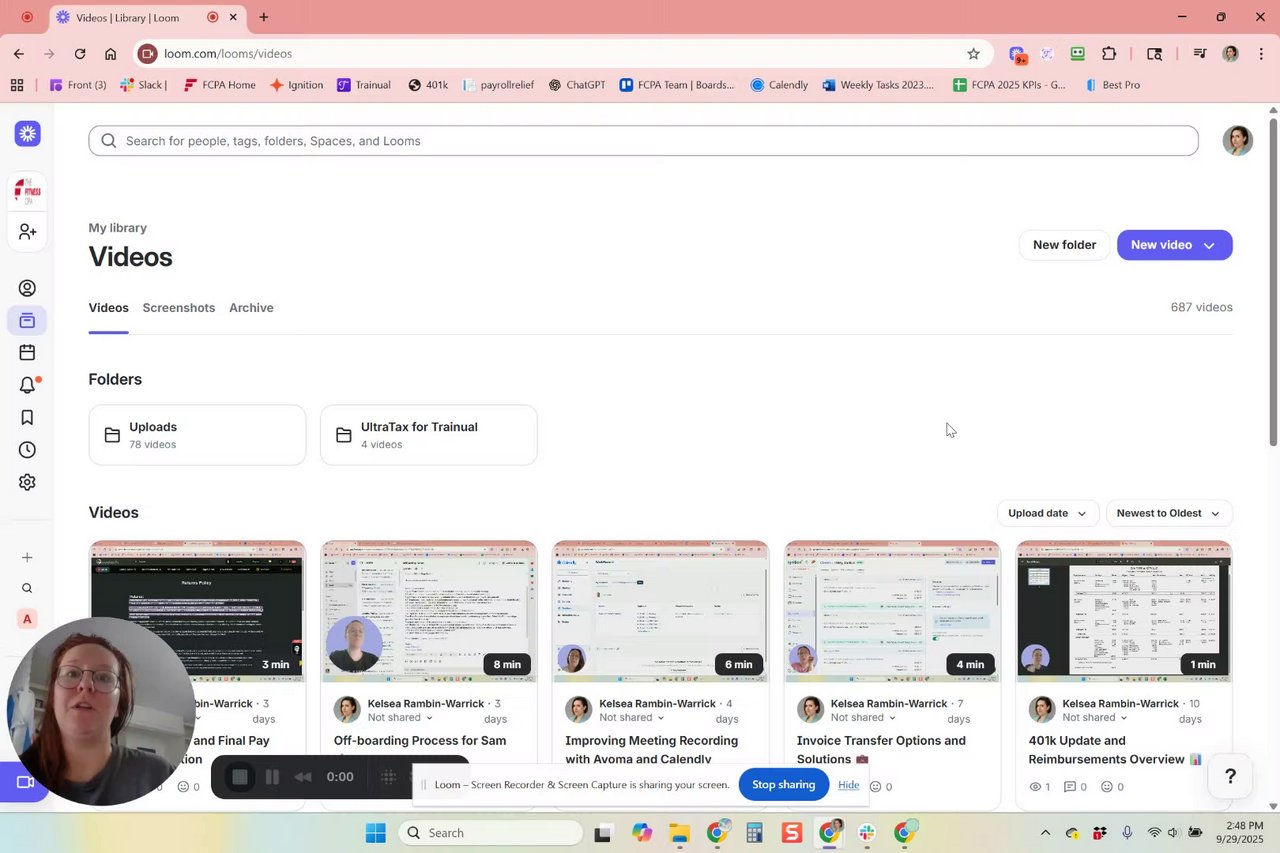Image resolution: width=1280 pixels, height=853 pixels.
Task: Open the Windows Start menu
Action: [x=376, y=833]
